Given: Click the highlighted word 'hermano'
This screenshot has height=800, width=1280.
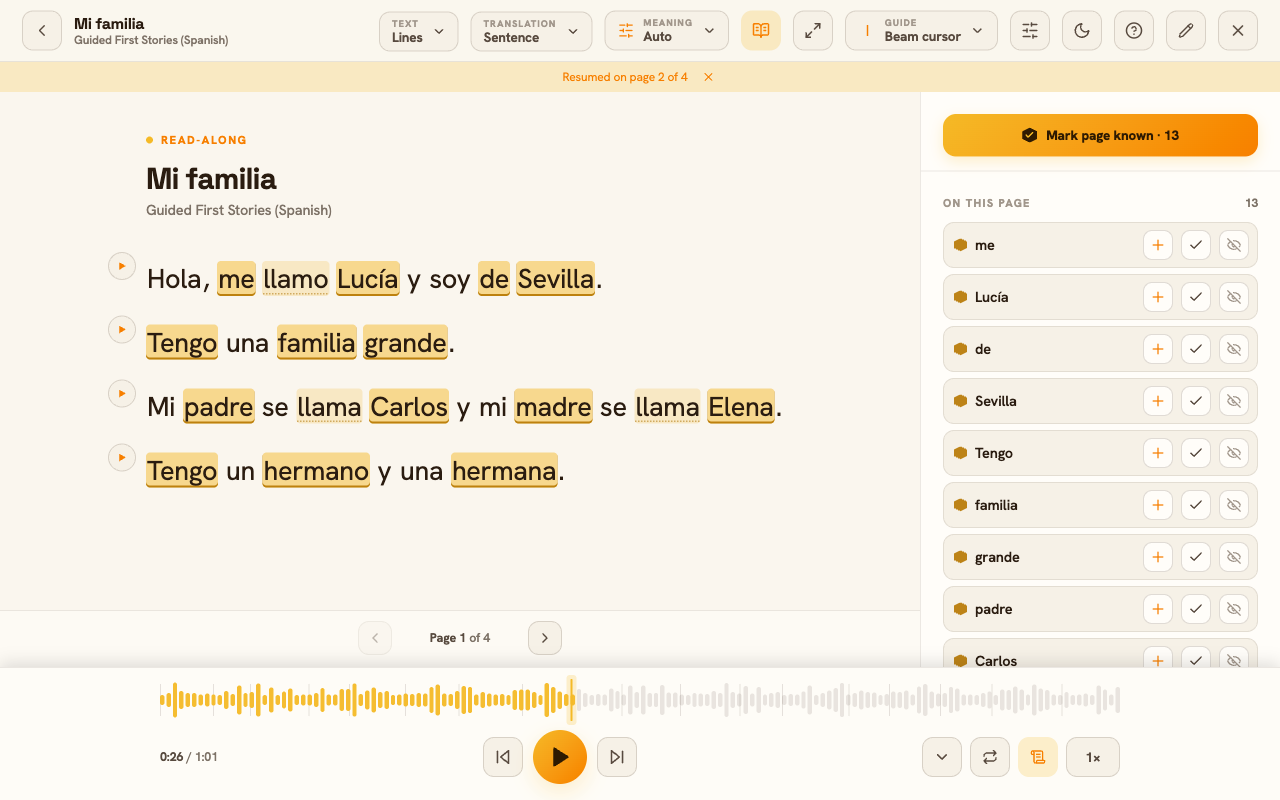Looking at the screenshot, I should tap(316, 471).
